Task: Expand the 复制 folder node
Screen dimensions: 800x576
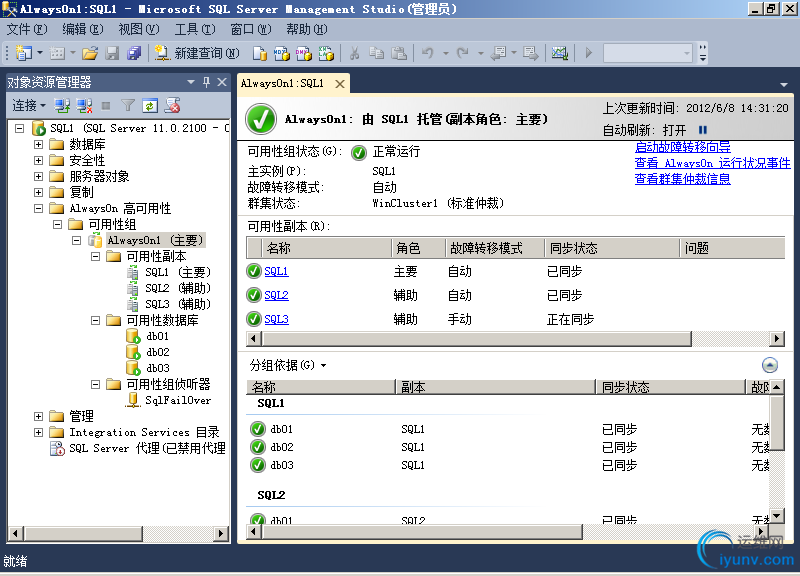Action: point(38,192)
